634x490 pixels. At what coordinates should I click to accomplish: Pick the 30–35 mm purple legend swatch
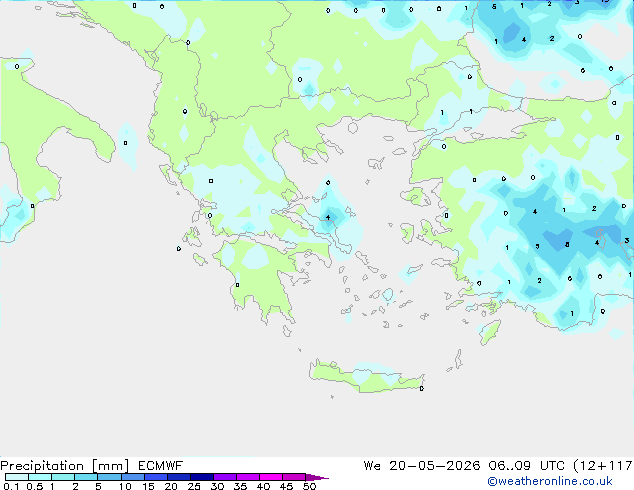click(225, 477)
